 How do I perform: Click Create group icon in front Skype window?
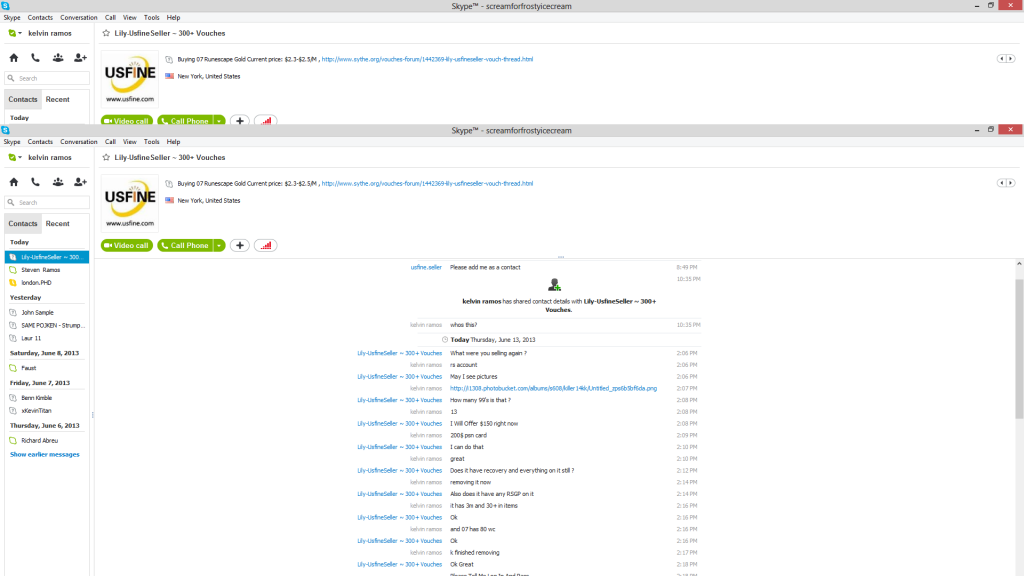(x=58, y=182)
